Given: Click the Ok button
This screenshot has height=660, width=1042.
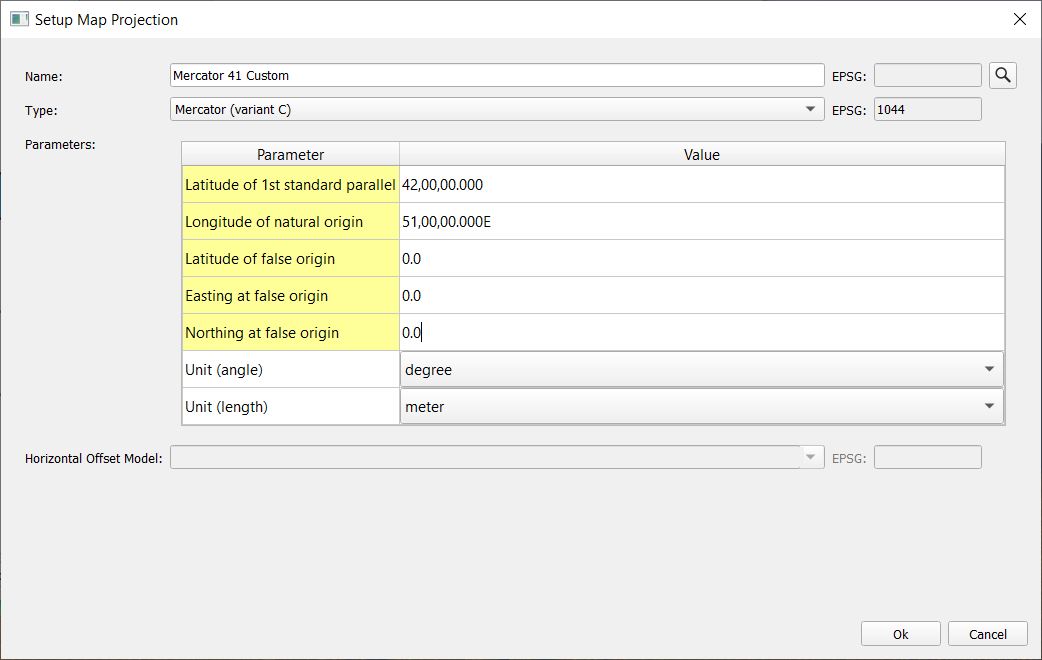Looking at the screenshot, I should [900, 634].
